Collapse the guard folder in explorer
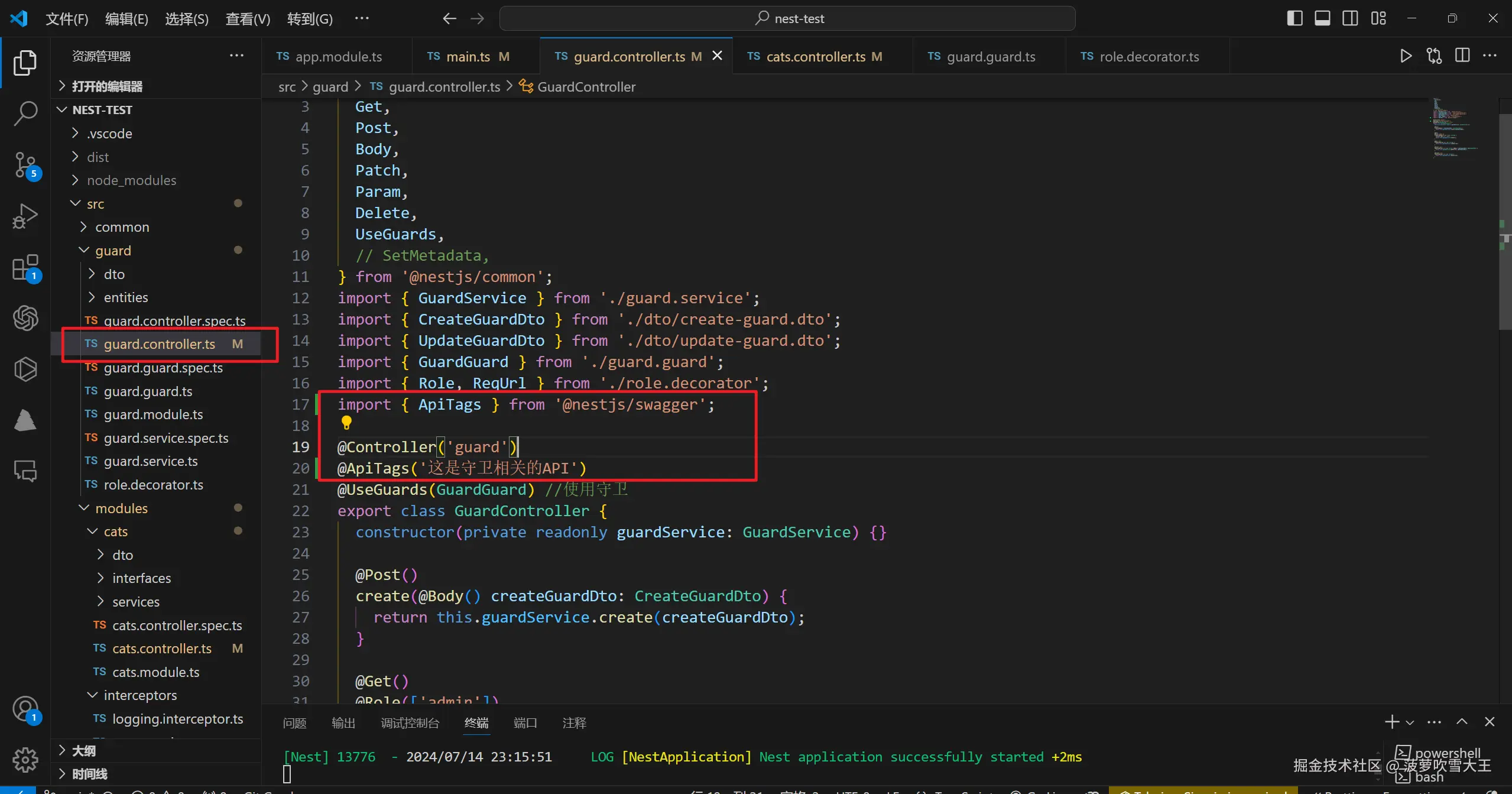This screenshot has height=794, width=1512. point(113,251)
